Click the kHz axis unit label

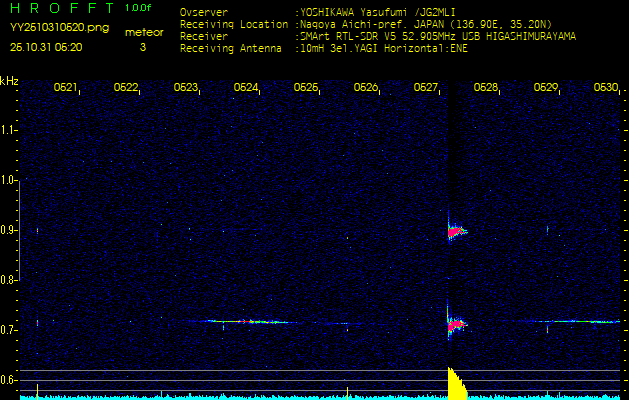[9, 80]
